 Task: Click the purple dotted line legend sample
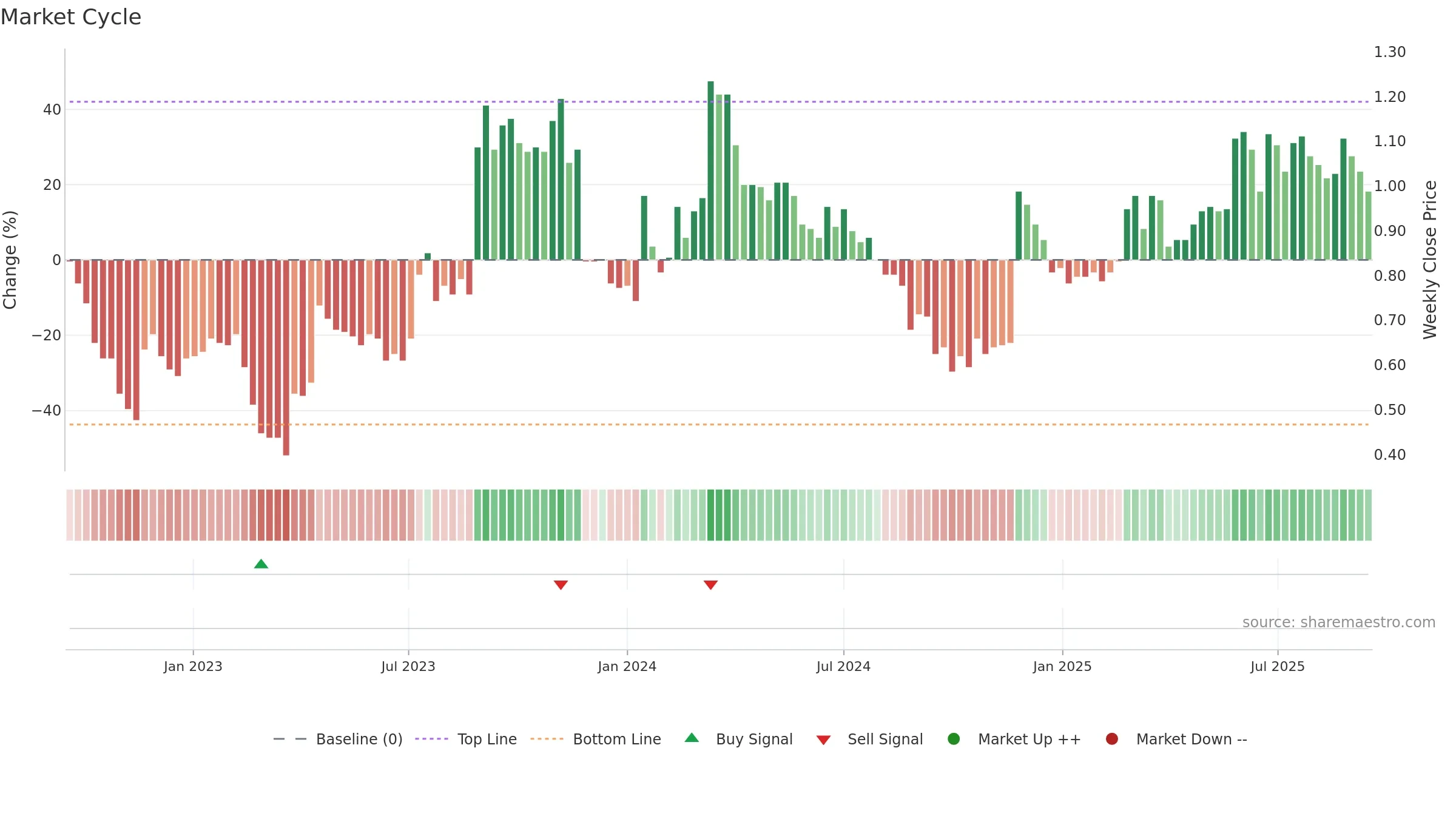point(431,739)
